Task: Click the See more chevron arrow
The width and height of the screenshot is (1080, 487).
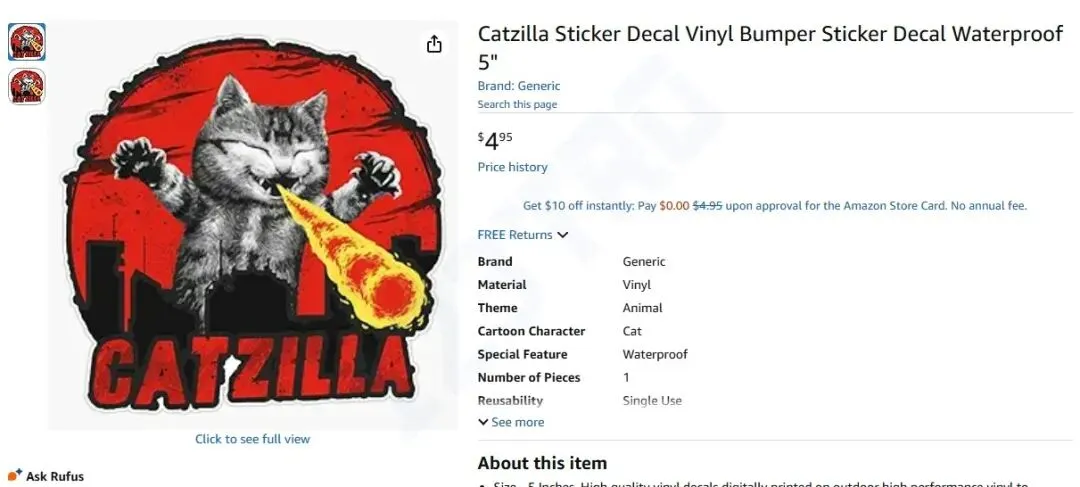Action: [483, 422]
